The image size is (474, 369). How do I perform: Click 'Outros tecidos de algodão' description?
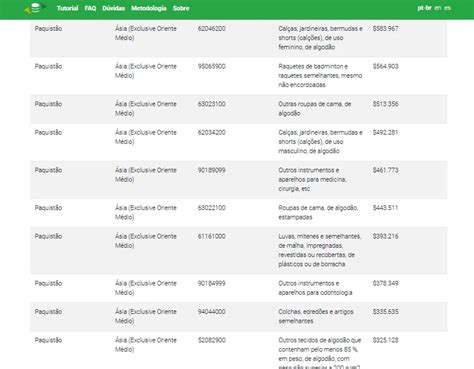320,353
